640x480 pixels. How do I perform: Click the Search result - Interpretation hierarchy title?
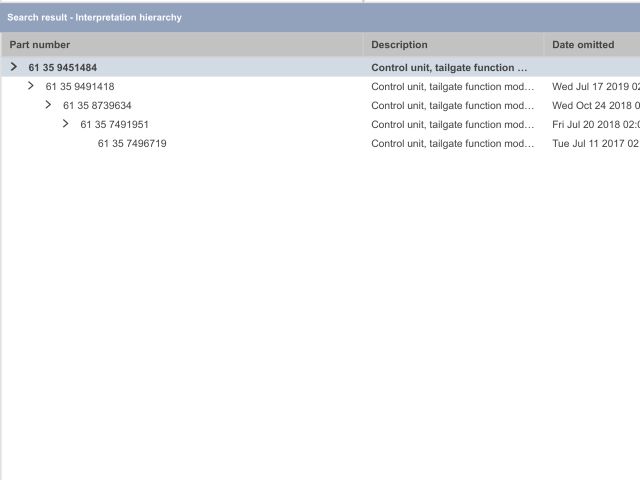pyautogui.click(x=95, y=17)
